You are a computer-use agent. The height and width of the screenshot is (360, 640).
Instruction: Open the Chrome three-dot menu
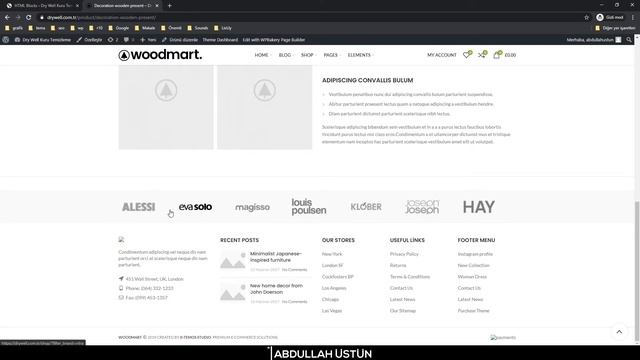point(633,18)
